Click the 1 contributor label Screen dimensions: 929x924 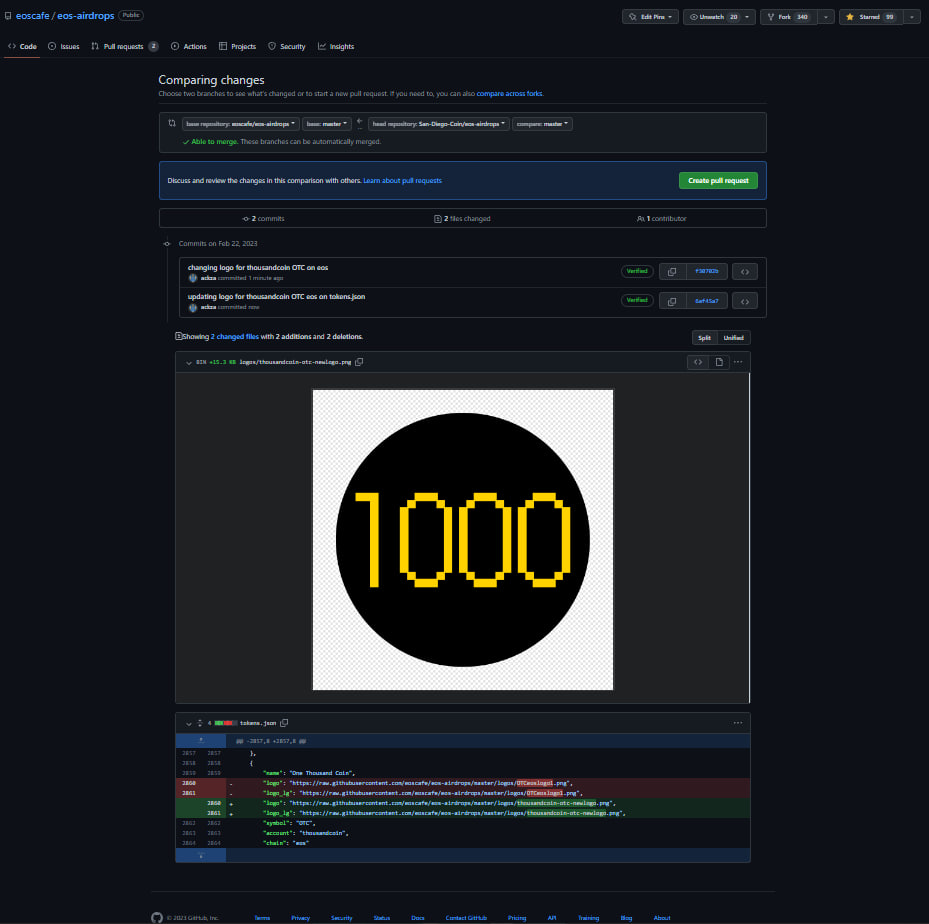pos(662,219)
